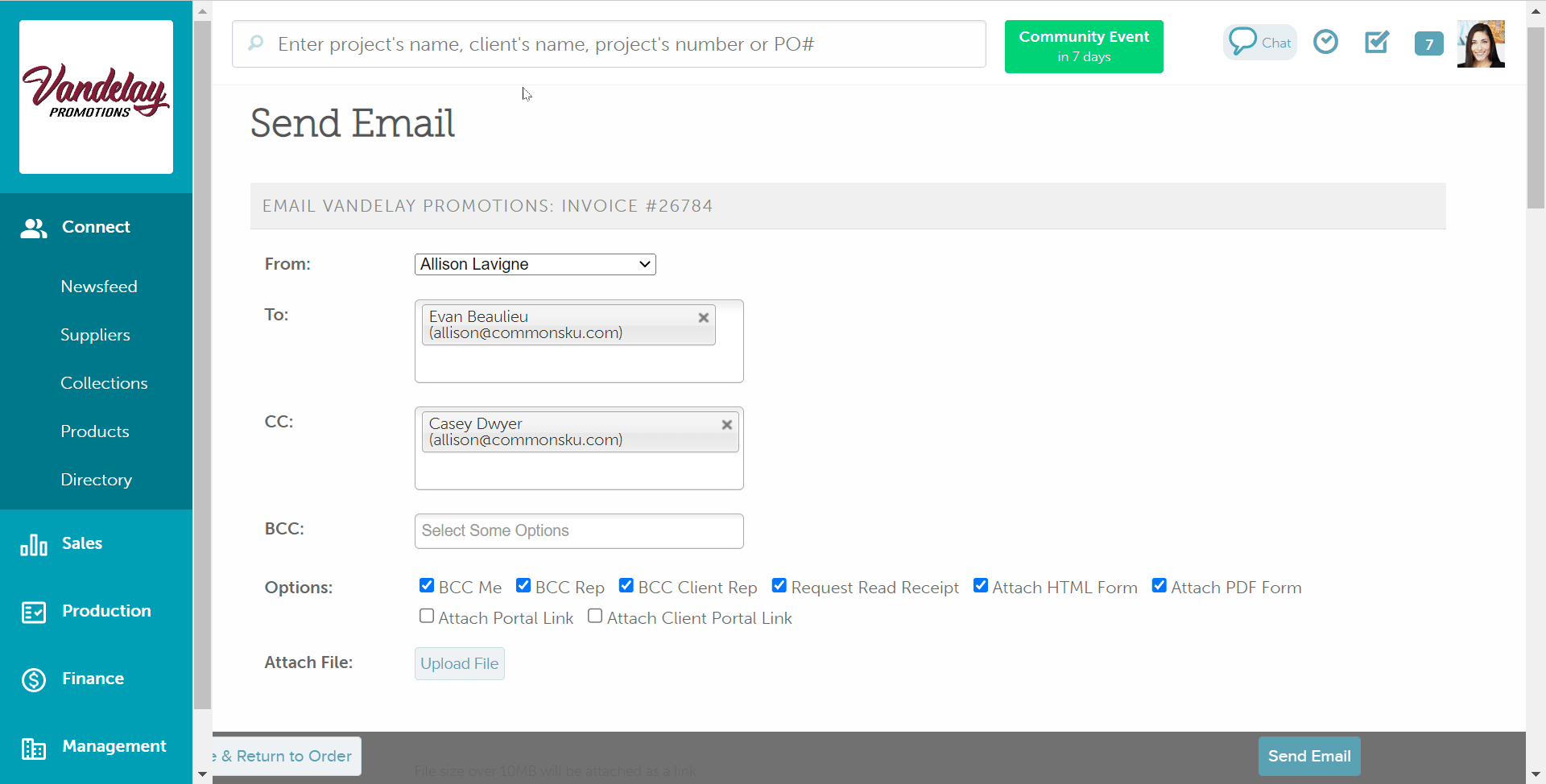Expand the From sender dropdown
The width and height of the screenshot is (1546, 784).
click(x=535, y=264)
